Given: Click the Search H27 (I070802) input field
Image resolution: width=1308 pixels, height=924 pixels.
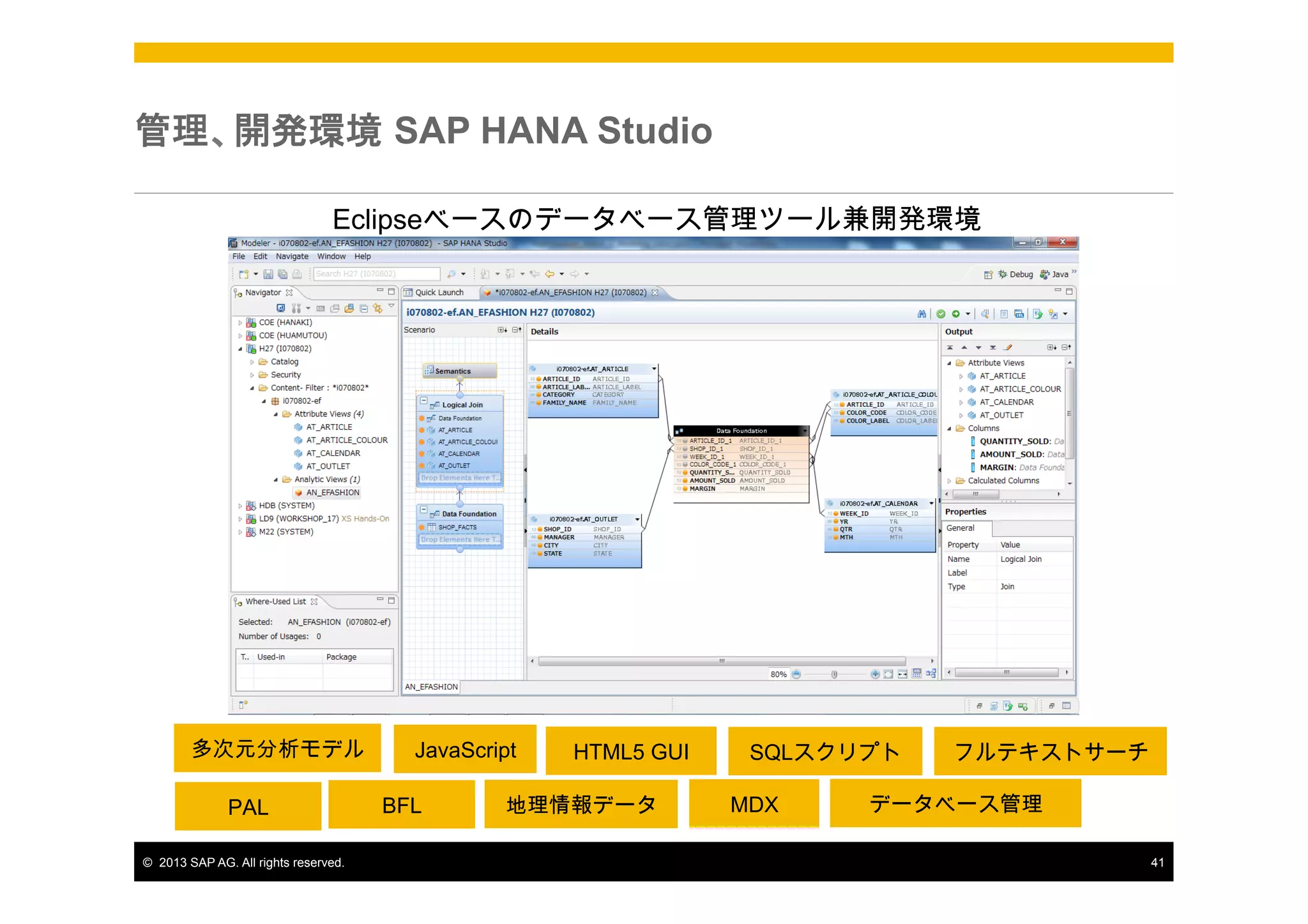Looking at the screenshot, I should [377, 274].
